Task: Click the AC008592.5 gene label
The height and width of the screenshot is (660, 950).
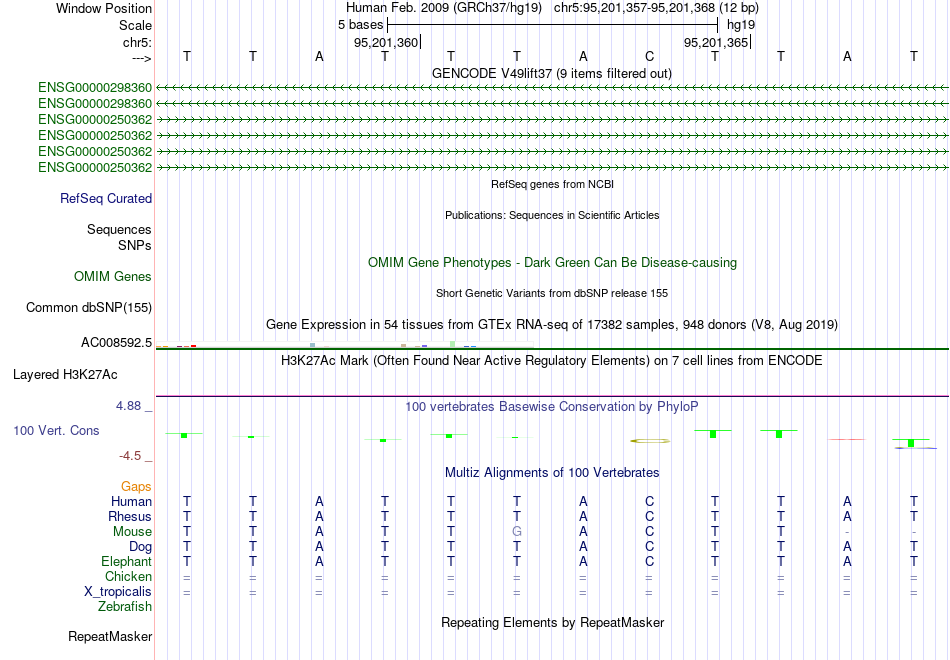Action: (x=116, y=343)
